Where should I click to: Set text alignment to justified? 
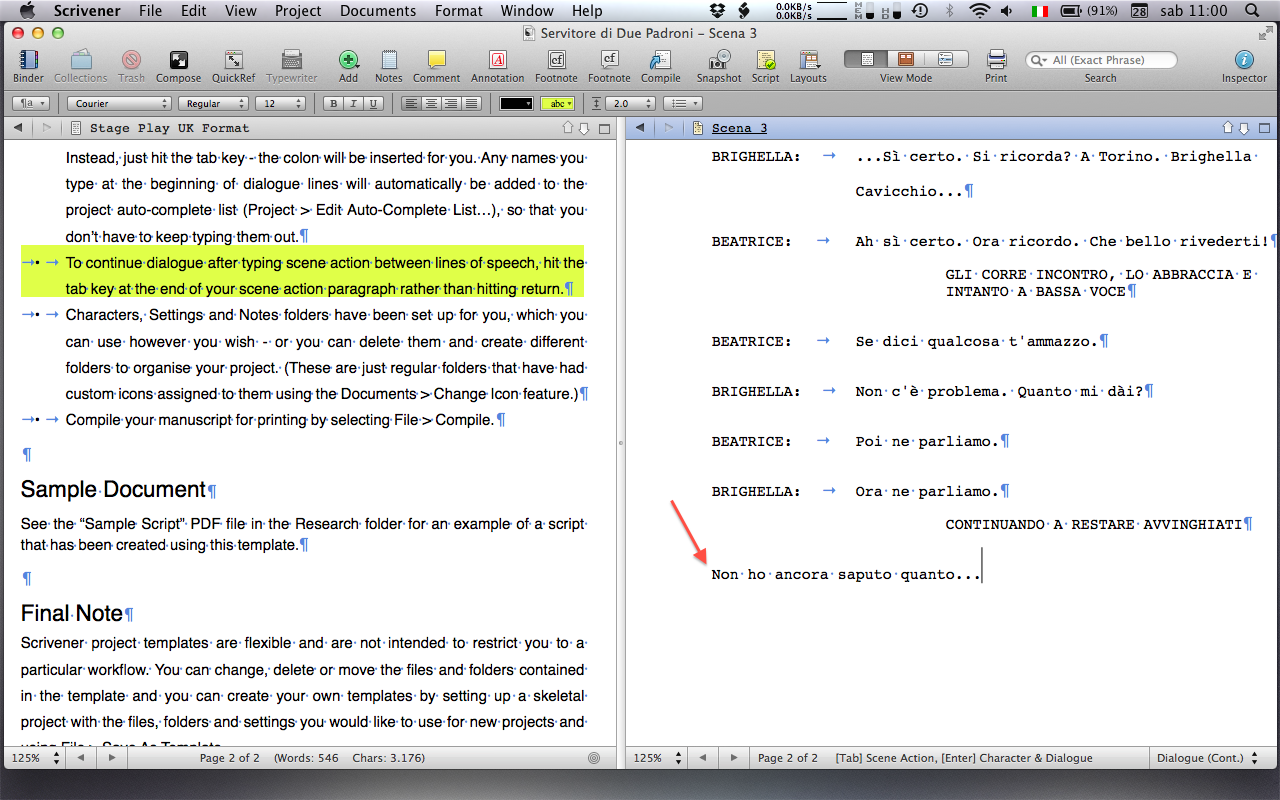472,103
